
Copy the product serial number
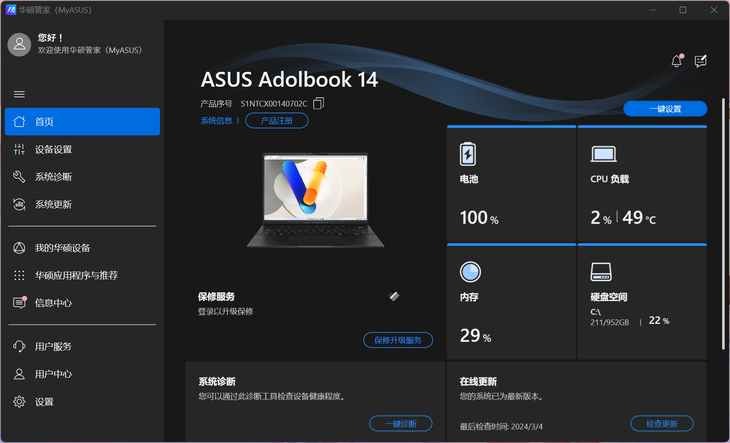tap(318, 103)
